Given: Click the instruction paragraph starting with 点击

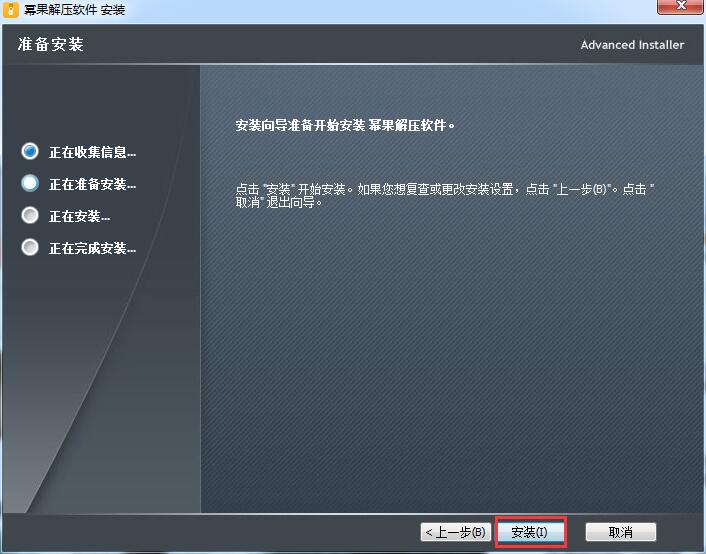Looking at the screenshot, I should (x=445, y=195).
